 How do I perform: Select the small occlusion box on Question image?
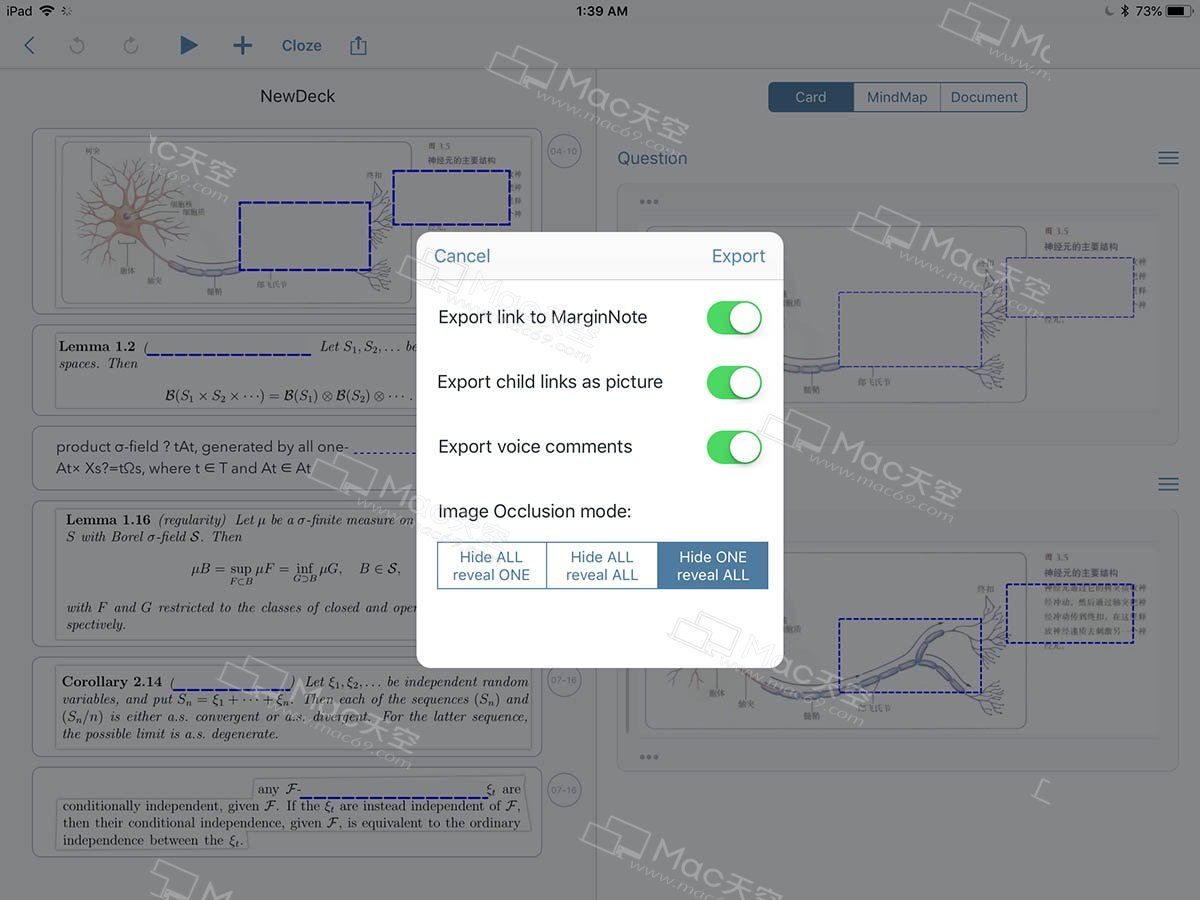pyautogui.click(x=1069, y=287)
